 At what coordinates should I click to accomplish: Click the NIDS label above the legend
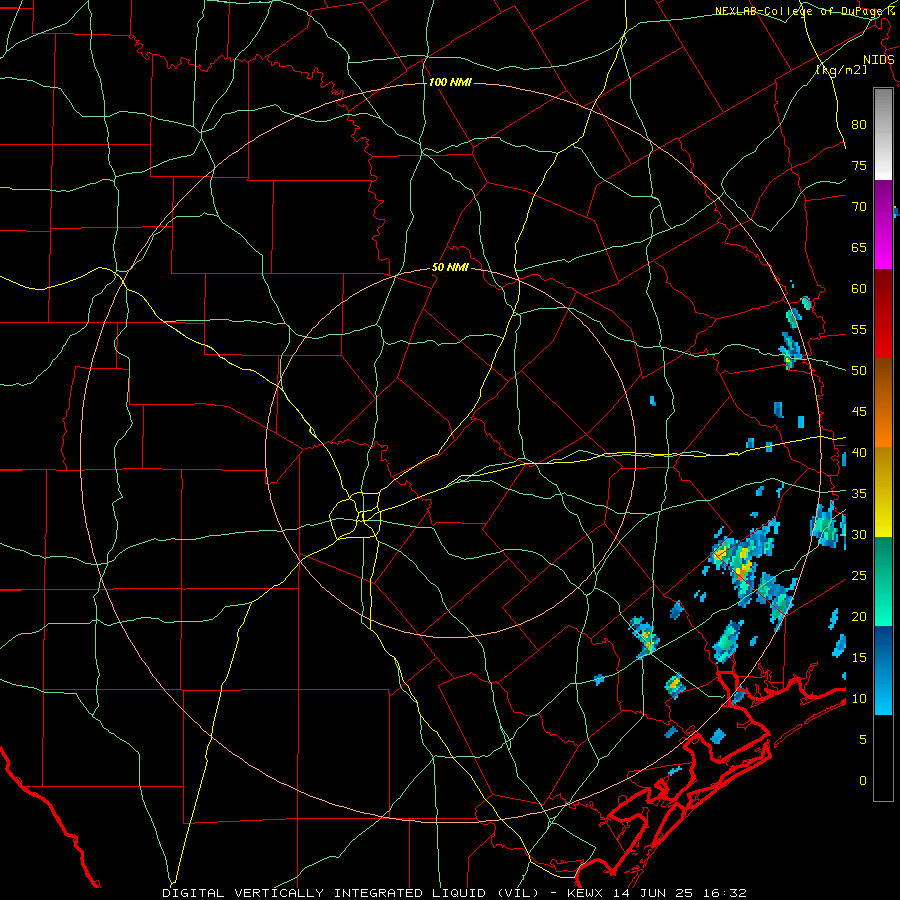click(878, 60)
